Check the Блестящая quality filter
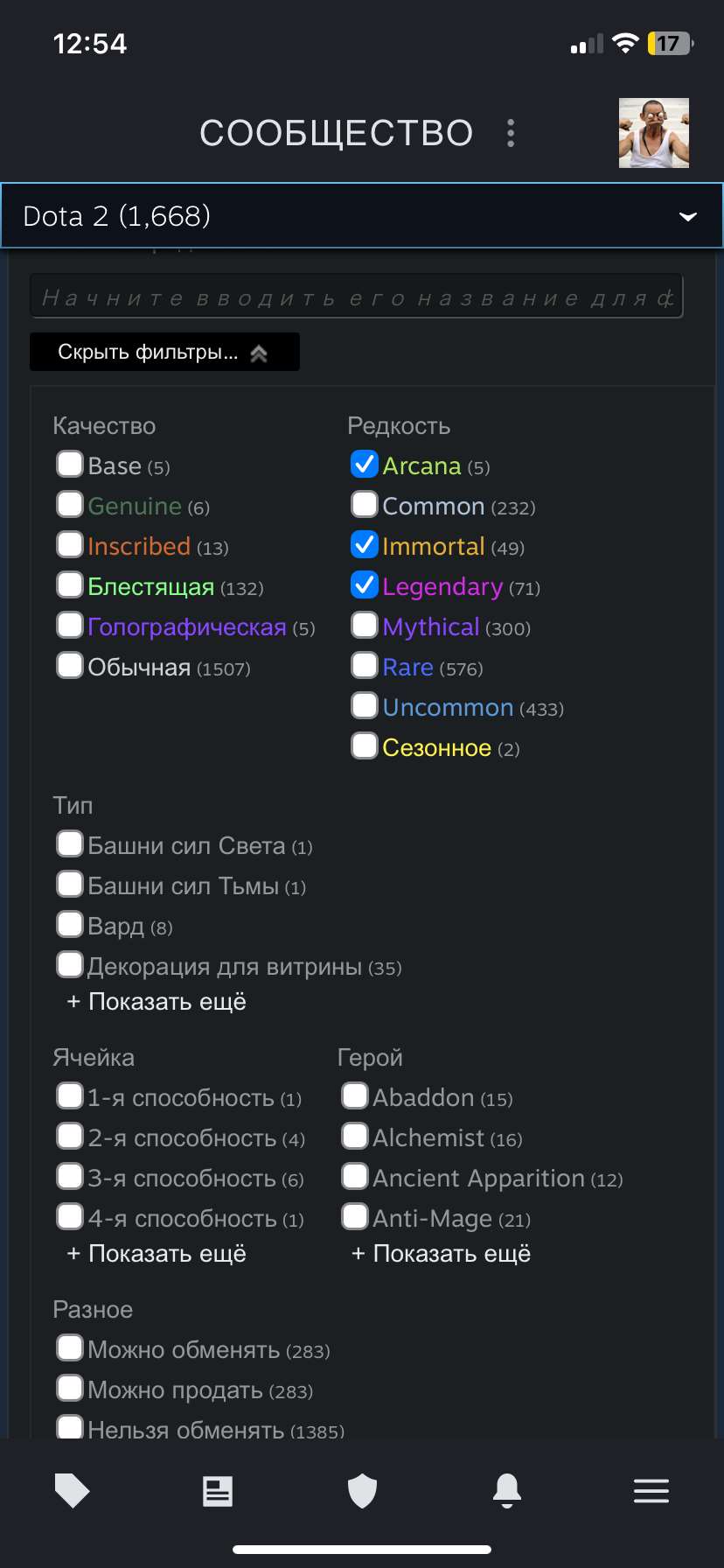Viewport: 724px width, 1568px height. tap(69, 584)
